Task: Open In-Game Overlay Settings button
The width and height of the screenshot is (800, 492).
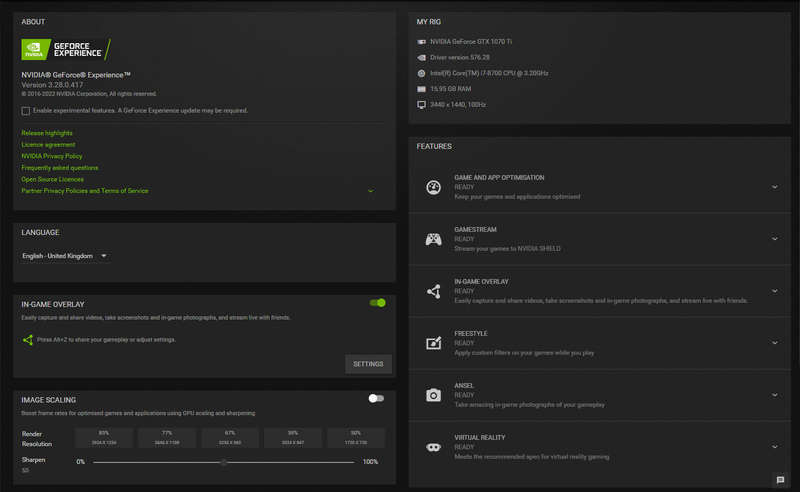Action: point(368,364)
